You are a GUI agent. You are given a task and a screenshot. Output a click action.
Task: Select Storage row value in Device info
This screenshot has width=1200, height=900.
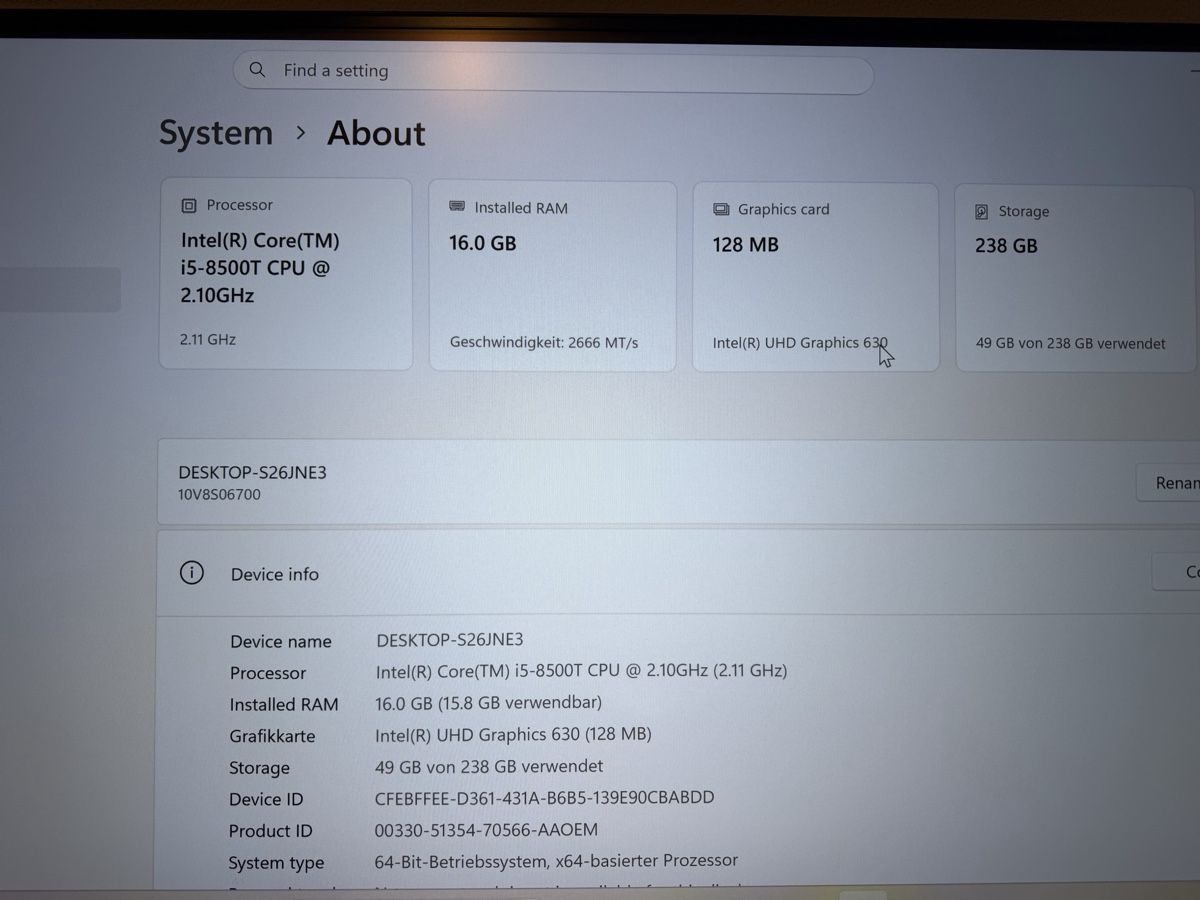pyautogui.click(x=489, y=766)
